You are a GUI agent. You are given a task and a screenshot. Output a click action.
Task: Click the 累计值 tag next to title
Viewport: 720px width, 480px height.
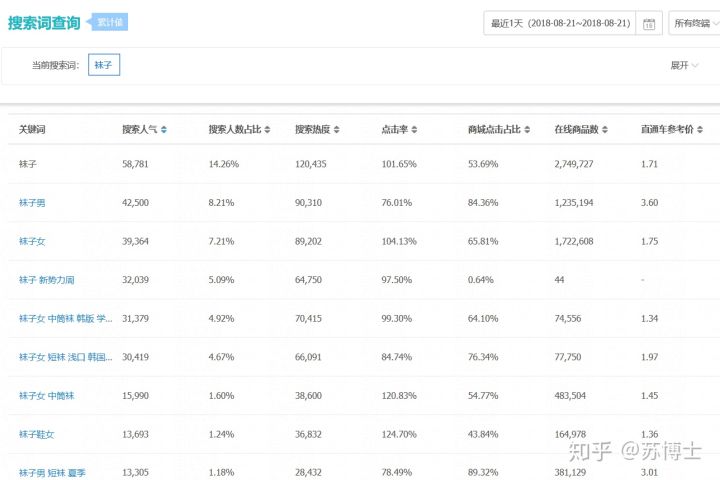111,22
